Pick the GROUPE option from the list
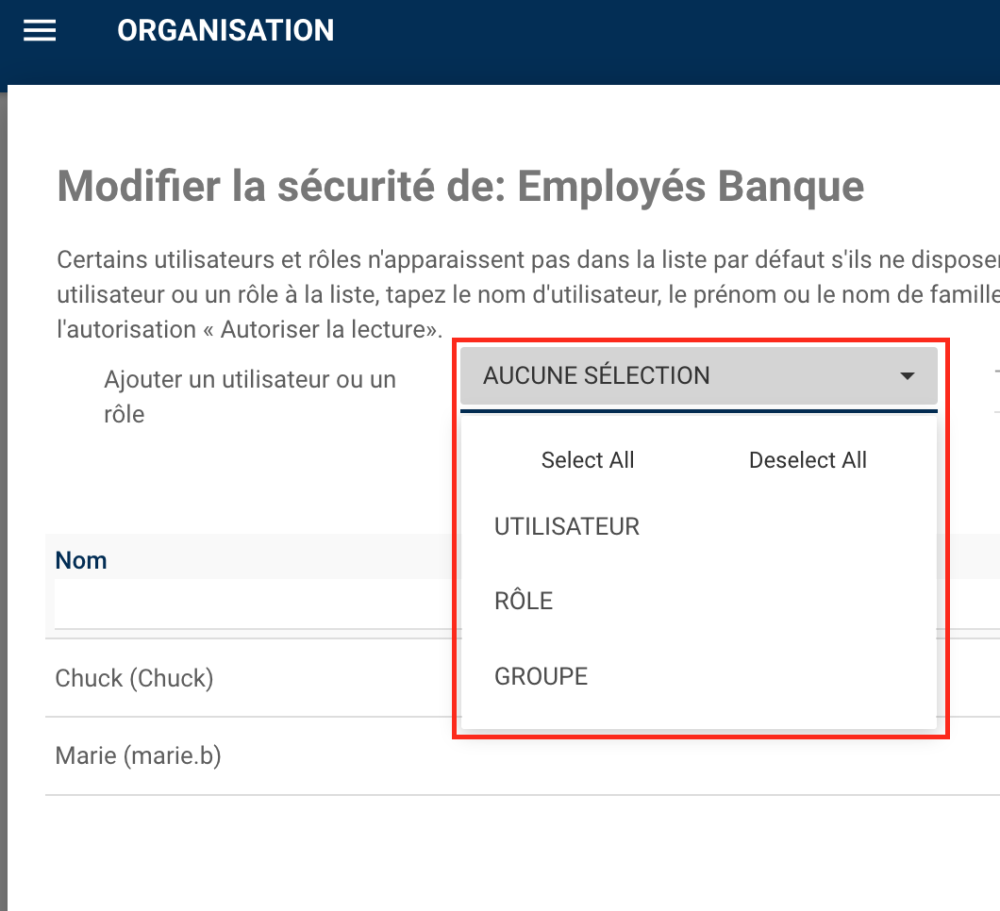 541,677
